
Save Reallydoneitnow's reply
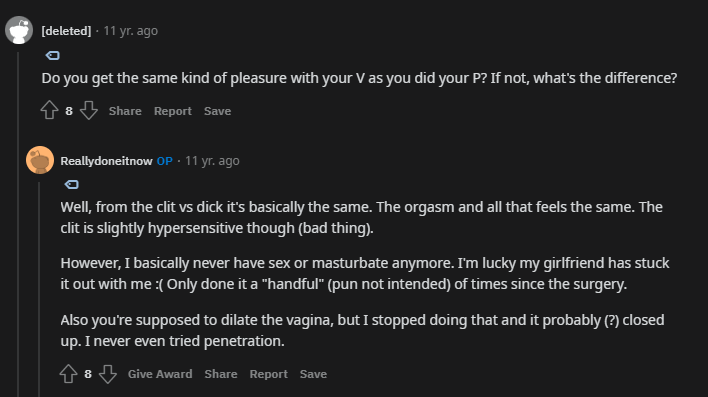(313, 374)
